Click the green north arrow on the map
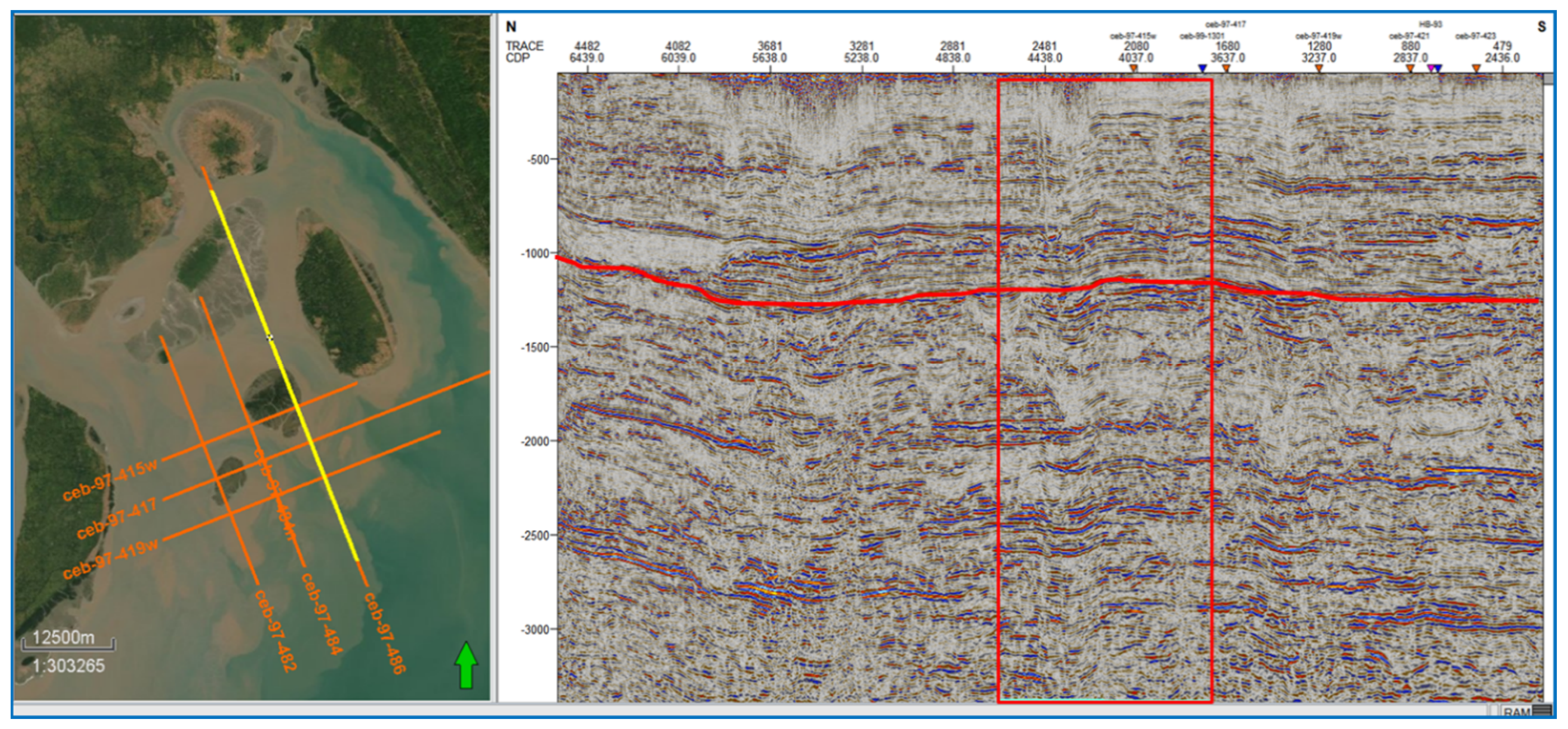The height and width of the screenshot is (729, 1568). (x=466, y=665)
